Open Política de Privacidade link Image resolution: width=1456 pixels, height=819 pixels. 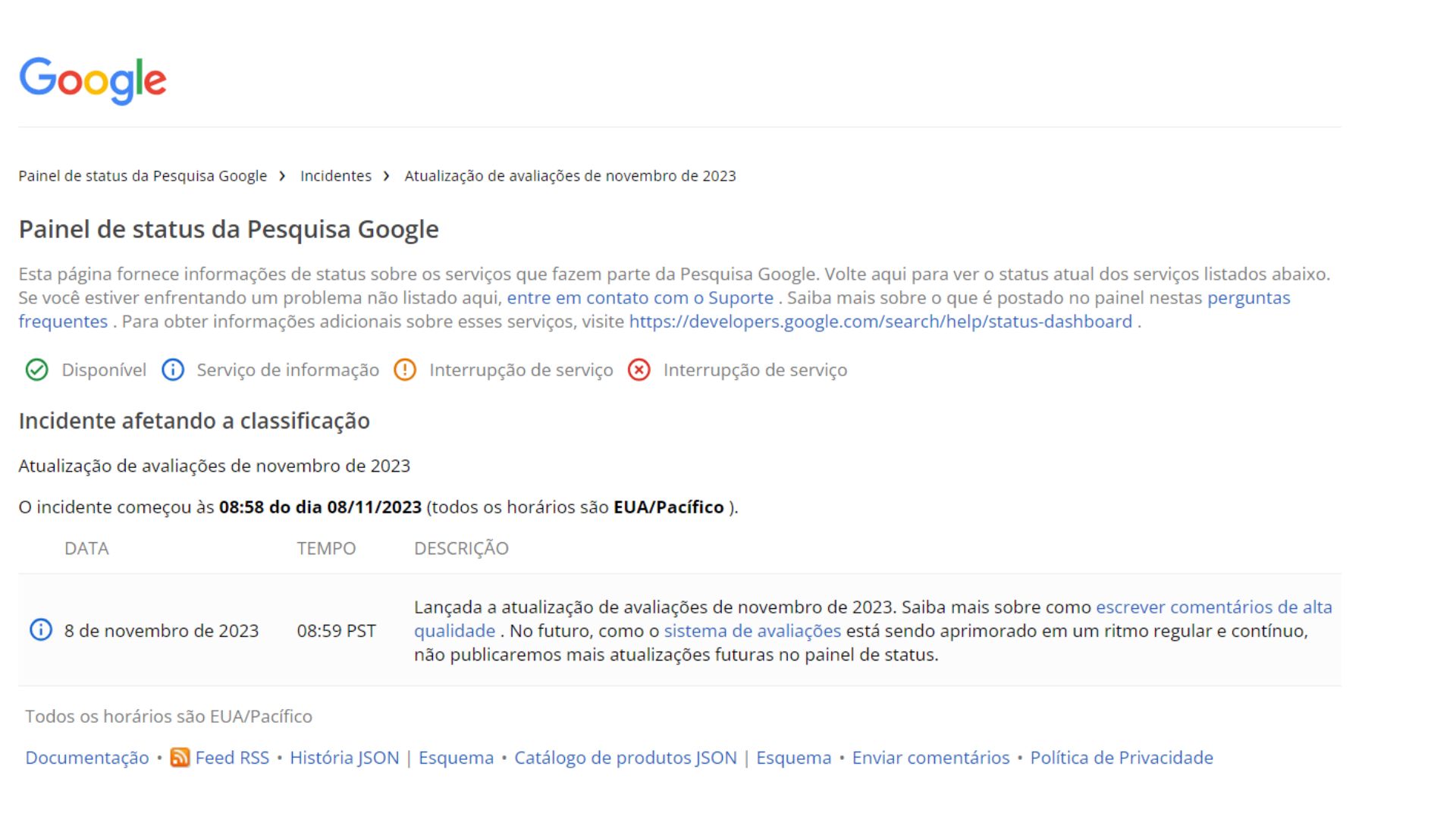[x=1121, y=758]
